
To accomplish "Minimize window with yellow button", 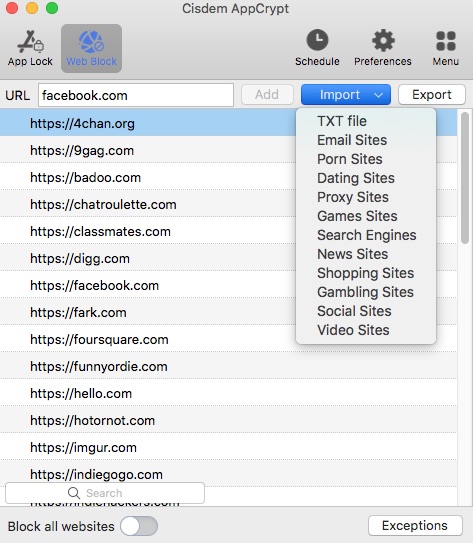I will pos(32,8).
